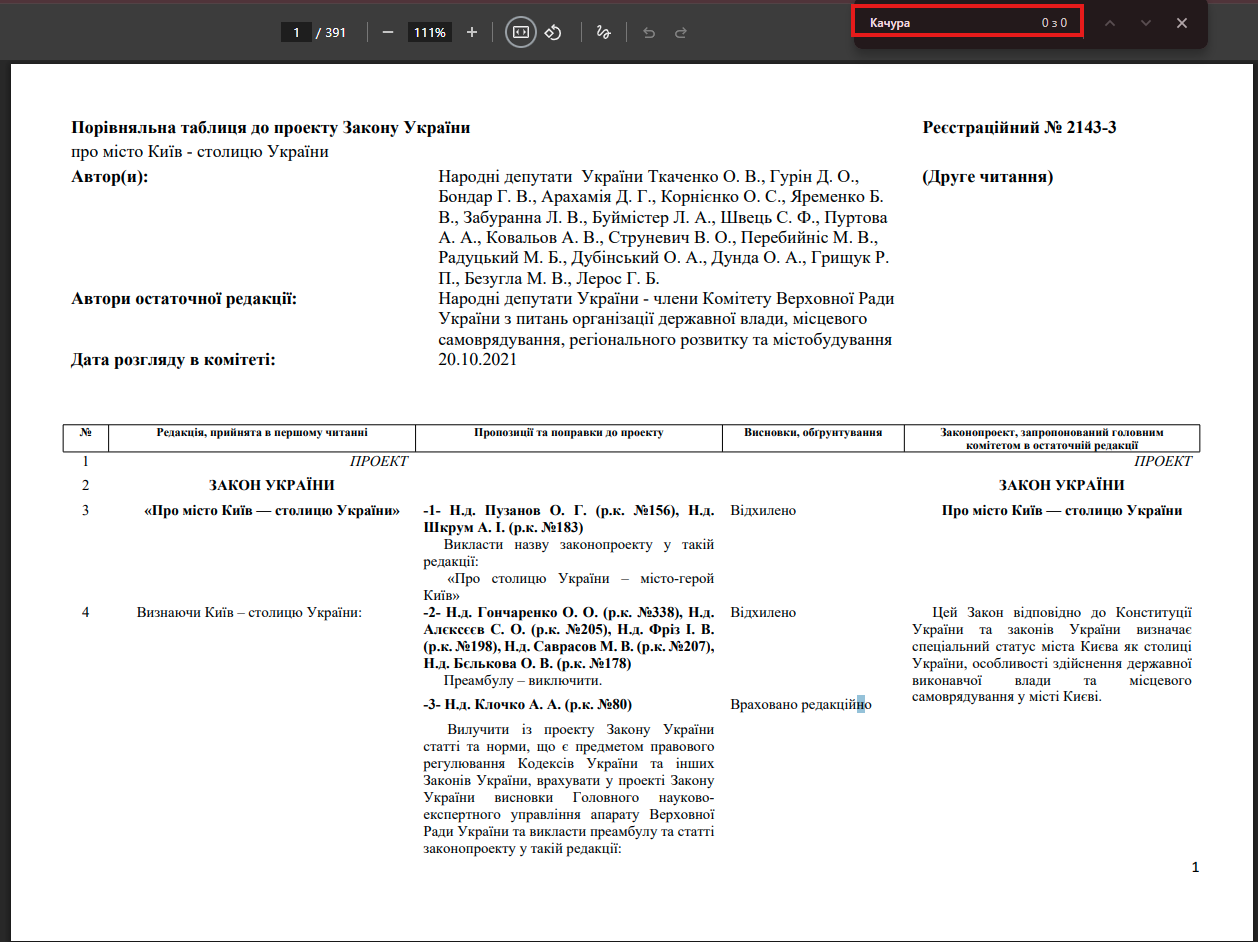Click "Автори остаточної редакції:" label

184,299
